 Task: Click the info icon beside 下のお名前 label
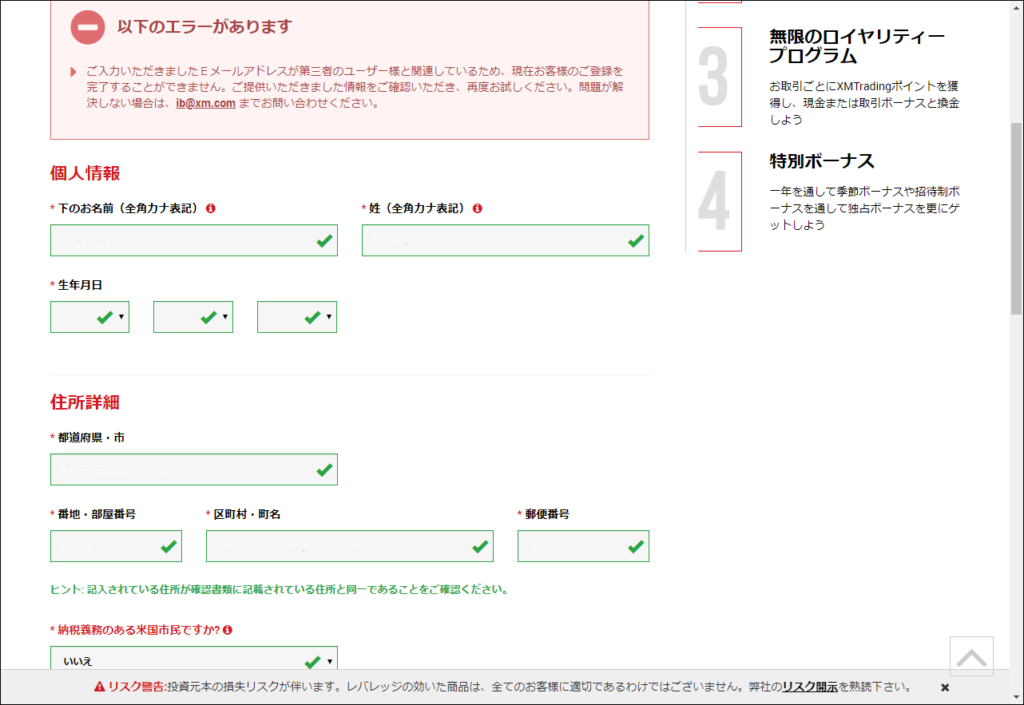pyautogui.click(x=210, y=208)
